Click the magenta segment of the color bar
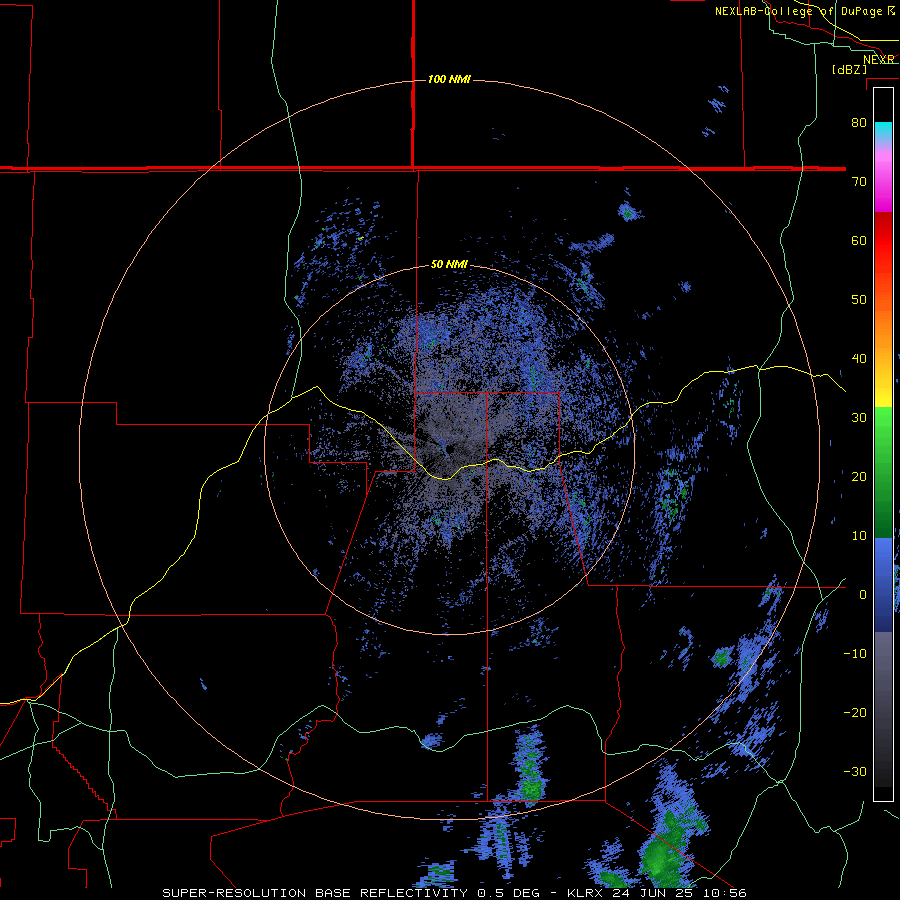The width and height of the screenshot is (900, 900). pyautogui.click(x=883, y=184)
